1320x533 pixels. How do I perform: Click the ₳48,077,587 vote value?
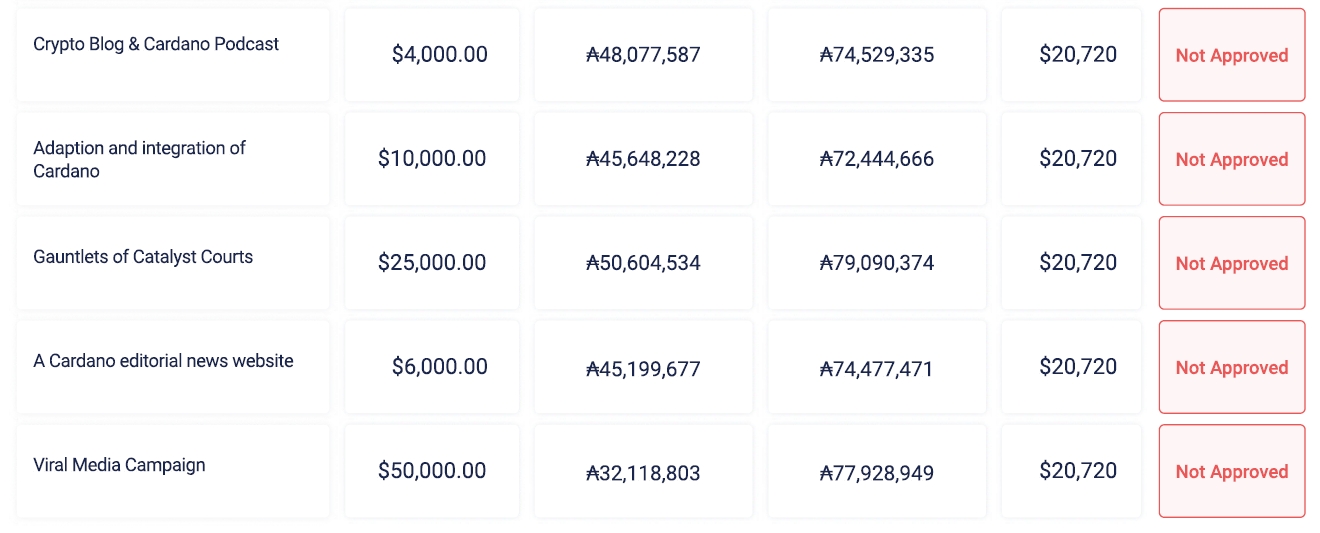643,55
